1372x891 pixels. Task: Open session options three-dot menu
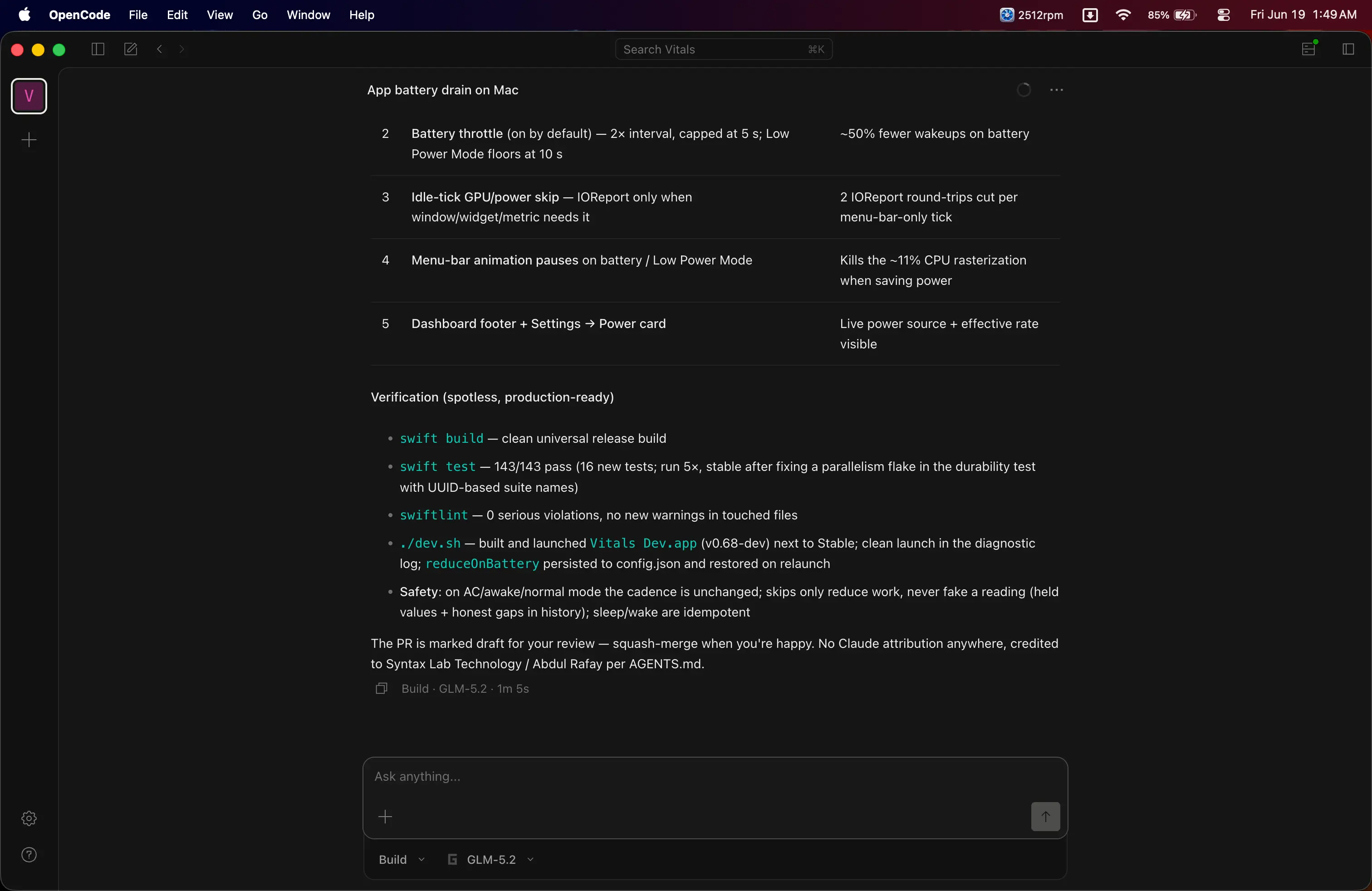1057,90
